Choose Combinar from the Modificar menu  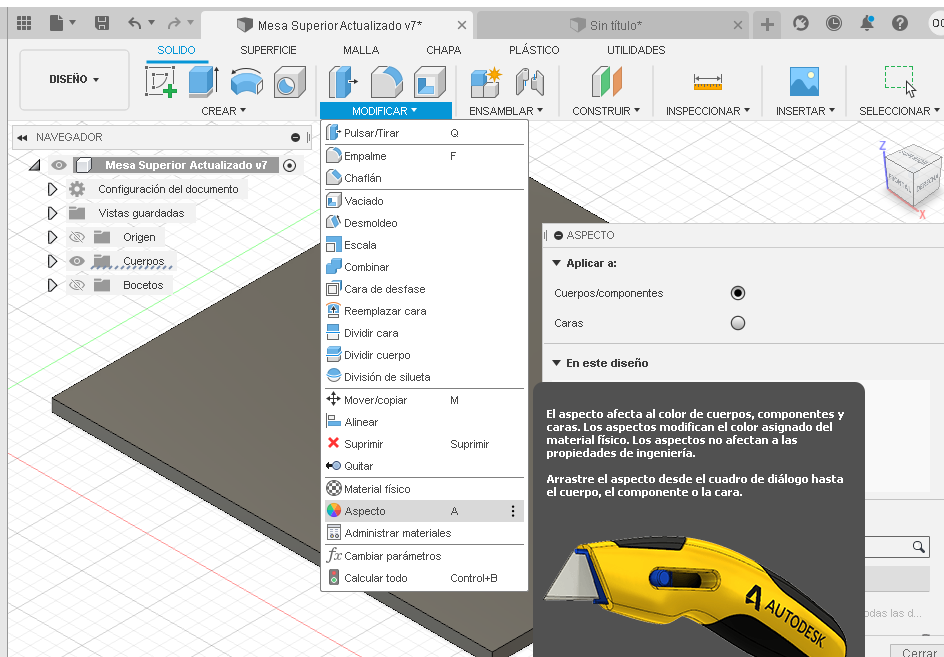coord(424,267)
